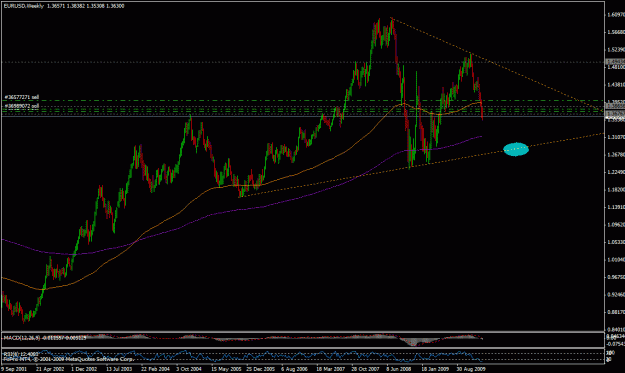Click the 1.2249 price scale label
Screen dimensions: 625x373
pos(616,172)
